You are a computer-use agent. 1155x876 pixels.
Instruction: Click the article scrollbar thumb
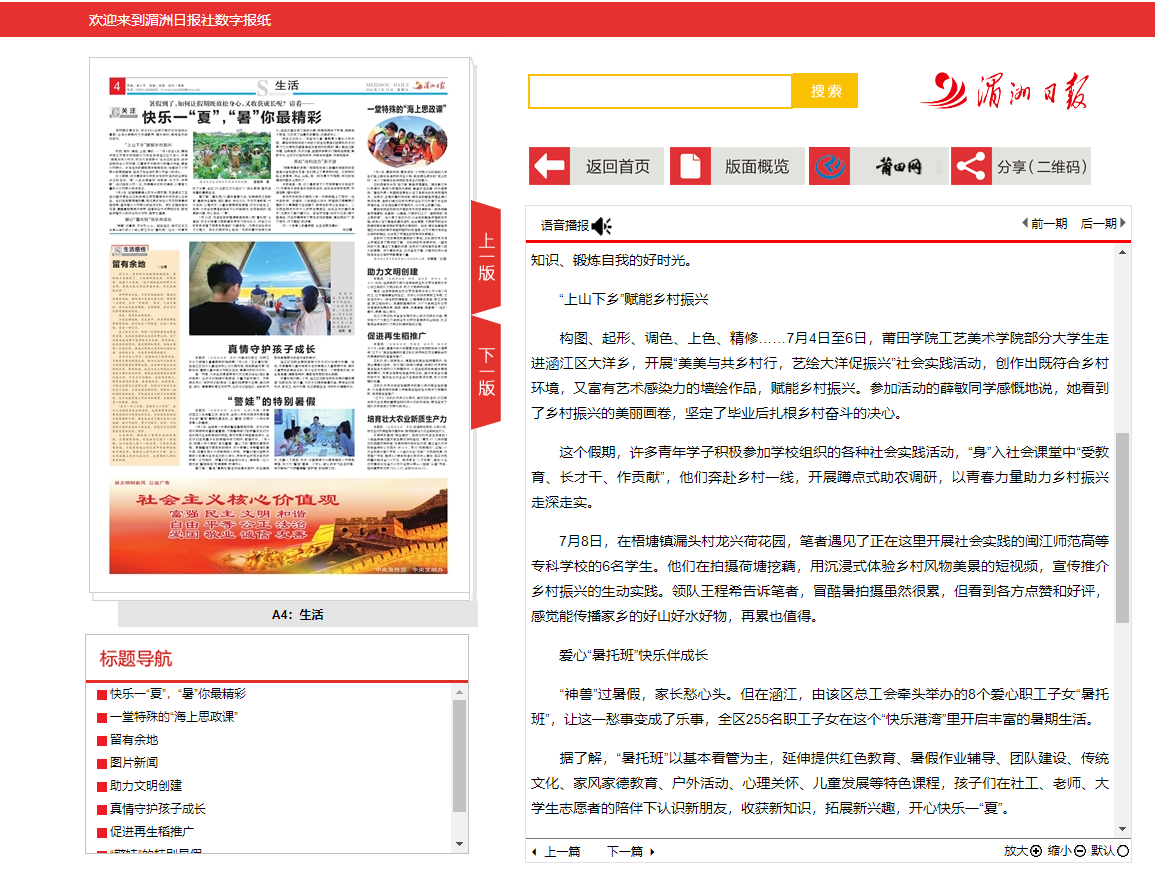[x=1123, y=528]
